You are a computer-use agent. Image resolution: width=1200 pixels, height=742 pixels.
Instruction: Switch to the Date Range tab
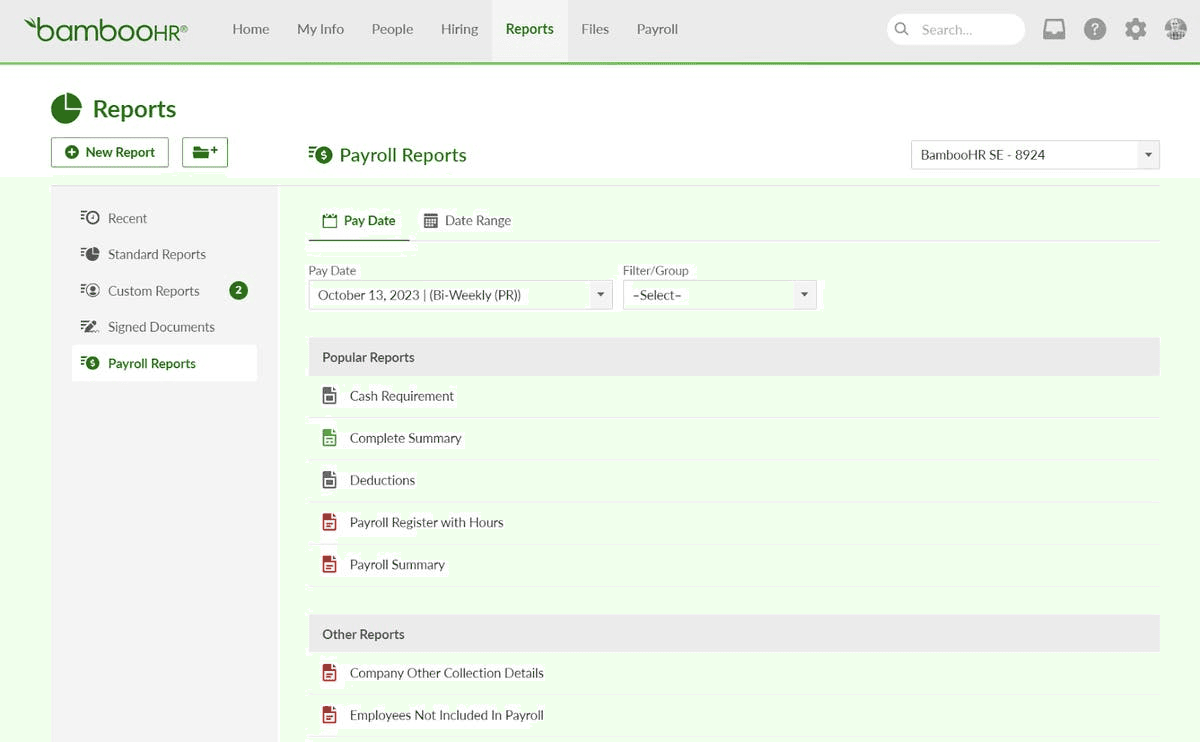tap(467, 221)
